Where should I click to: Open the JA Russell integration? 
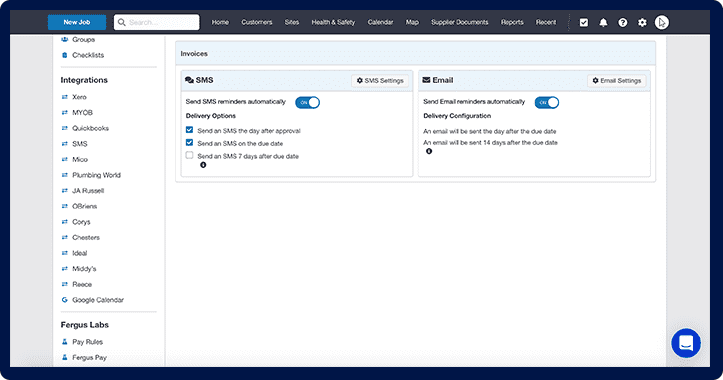(88, 191)
